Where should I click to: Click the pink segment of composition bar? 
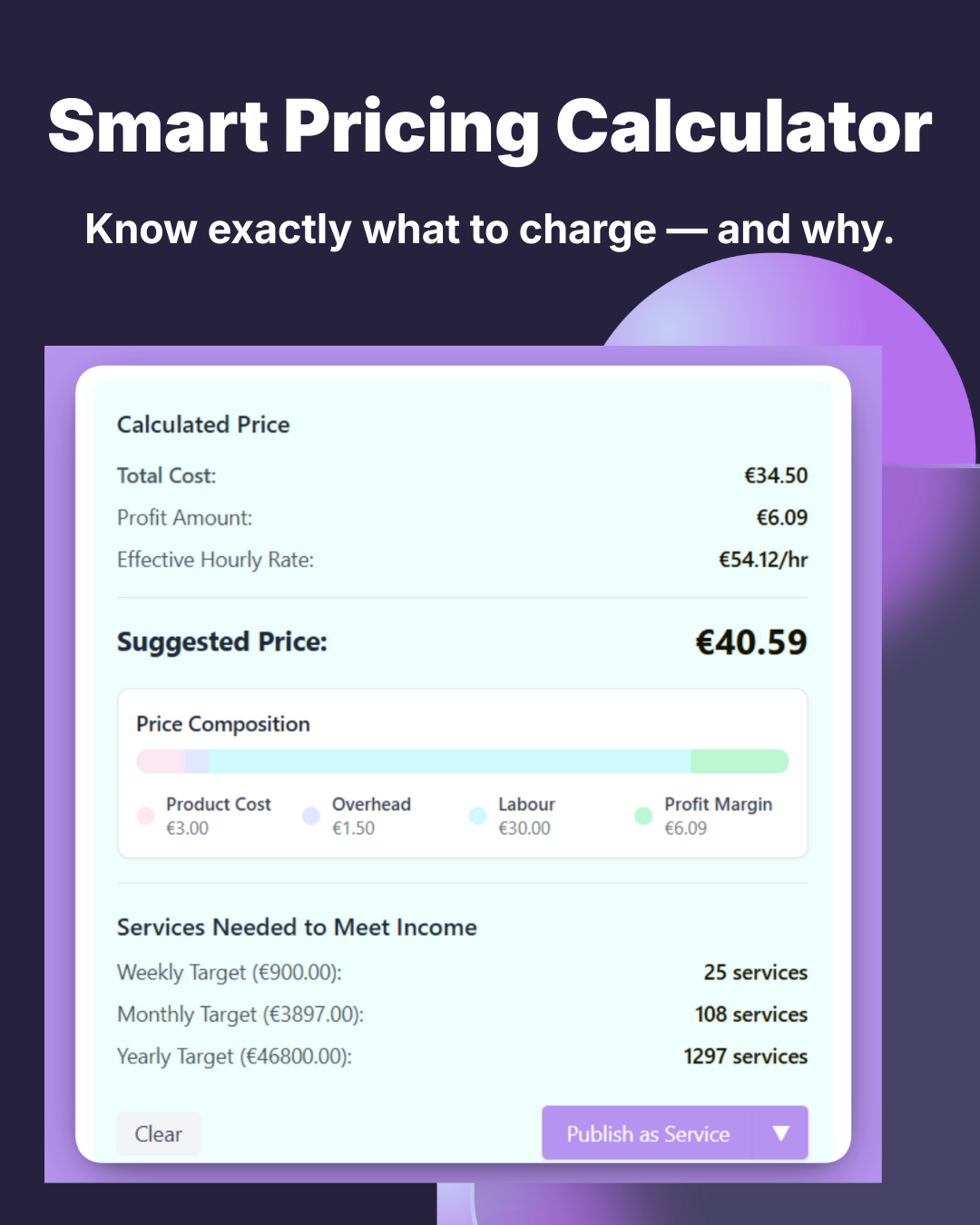coord(161,761)
